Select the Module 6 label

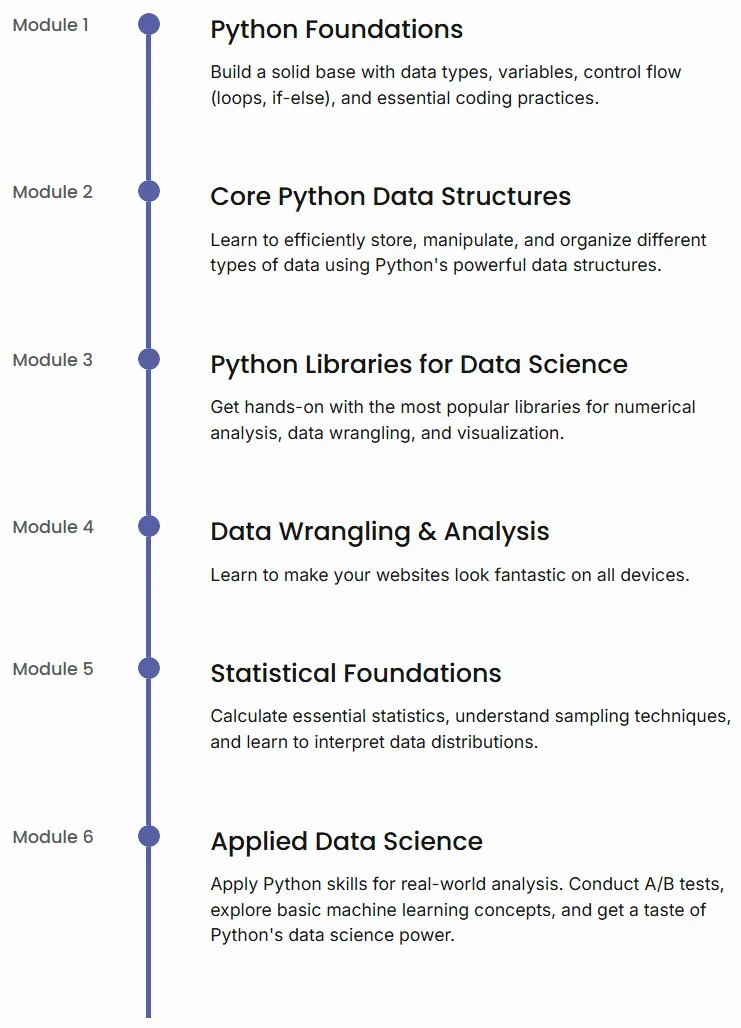click(53, 837)
